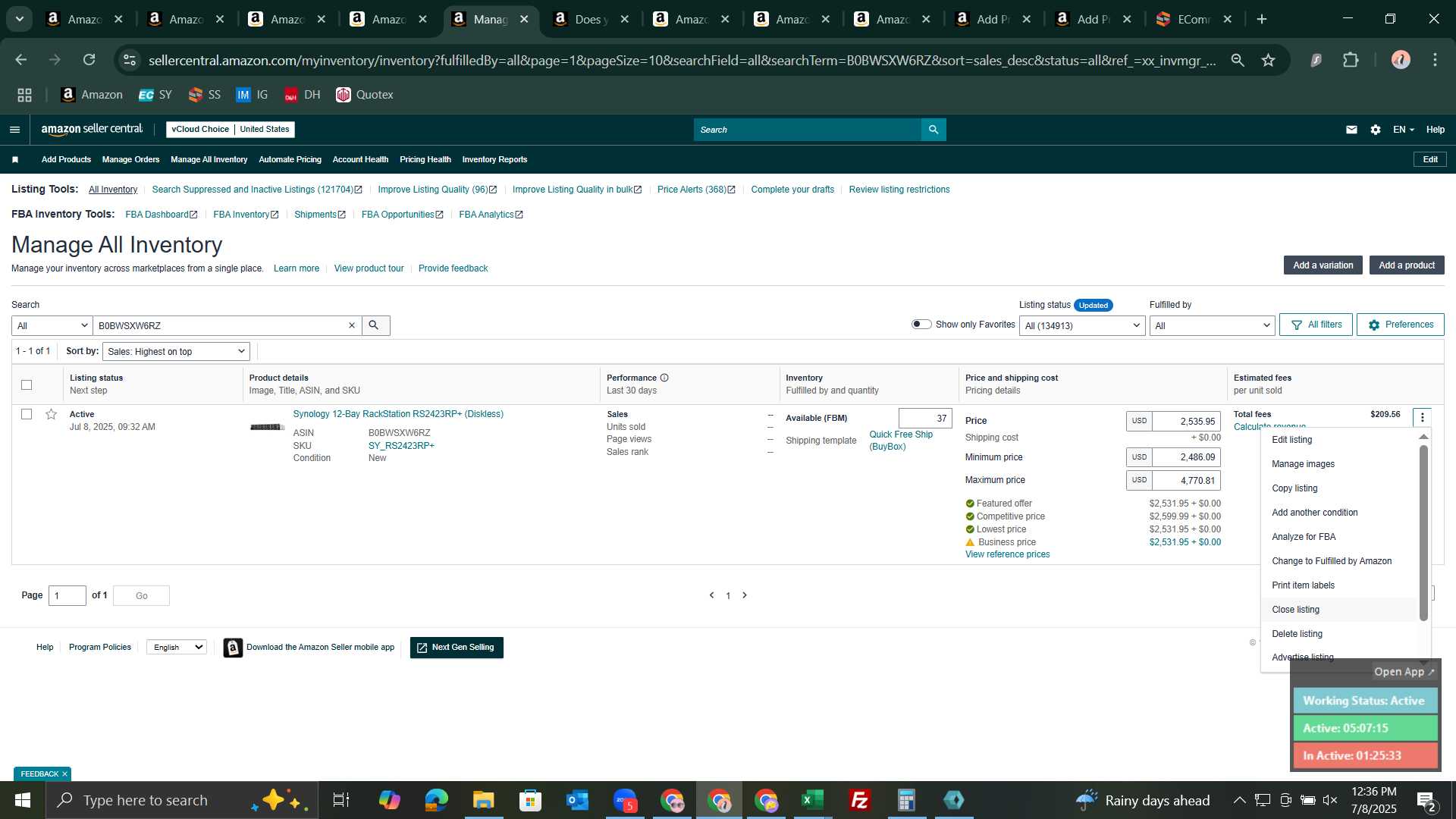Check the select-all listings checkbox
Screen dimensions: 1456x819
pos(27,385)
